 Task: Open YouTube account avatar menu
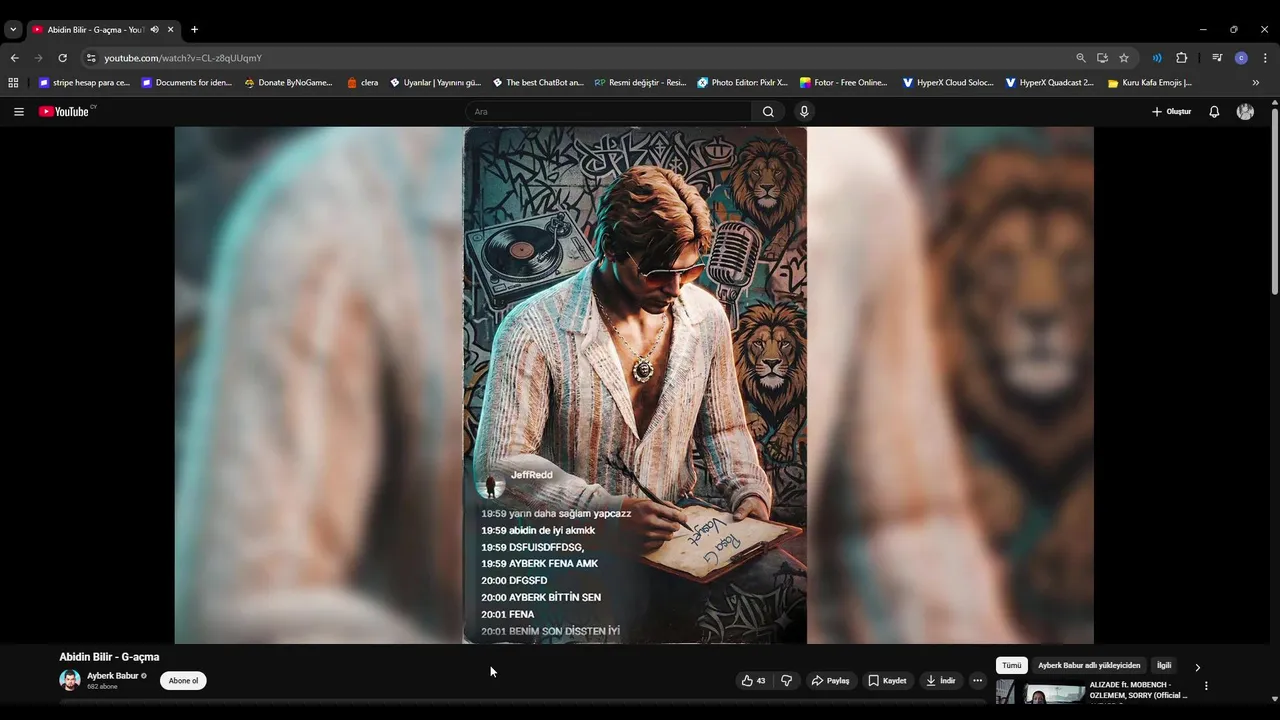(1245, 112)
